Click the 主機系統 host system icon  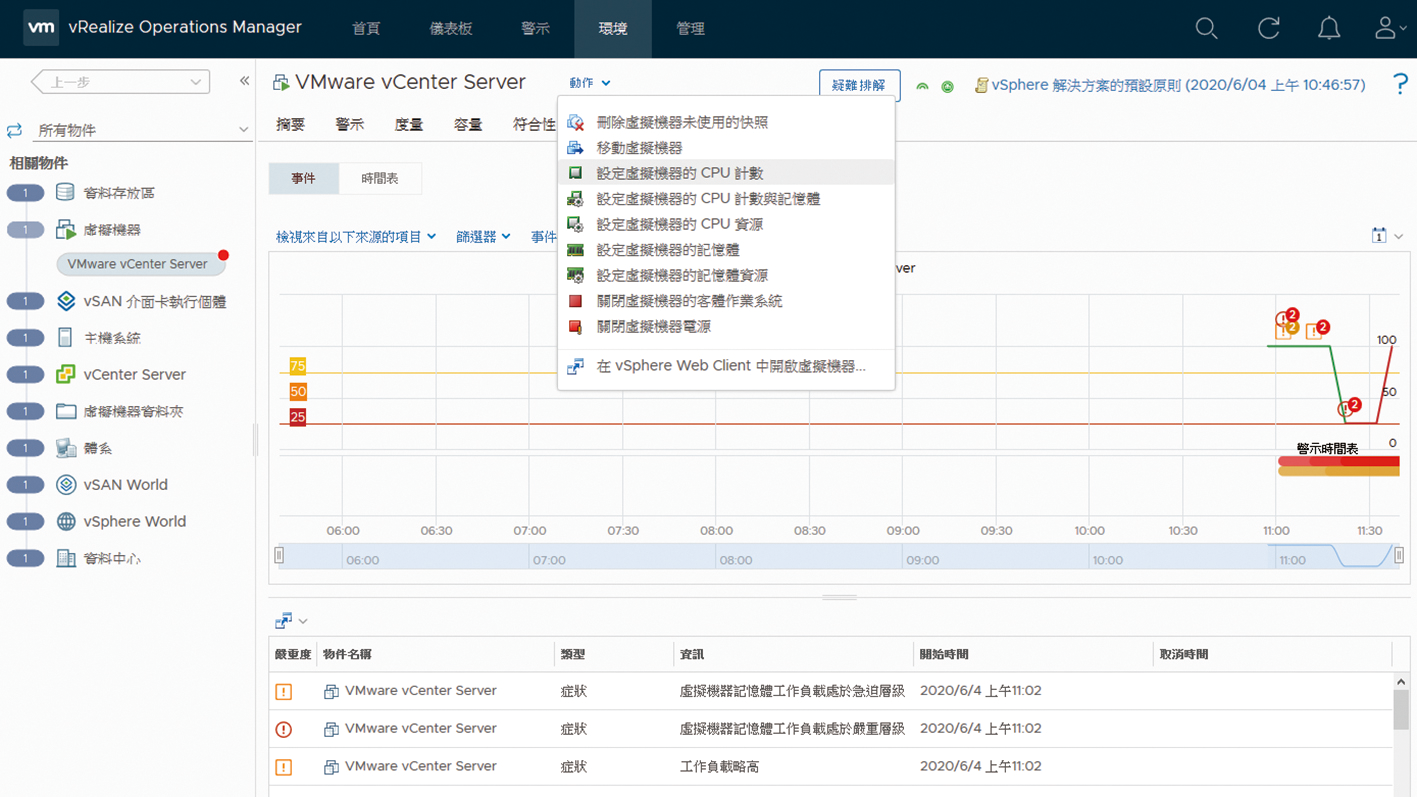tap(65, 338)
